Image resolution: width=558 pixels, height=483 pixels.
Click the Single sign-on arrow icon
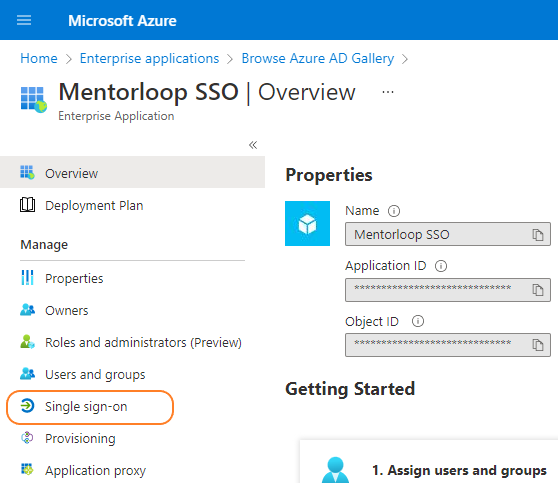point(27,406)
